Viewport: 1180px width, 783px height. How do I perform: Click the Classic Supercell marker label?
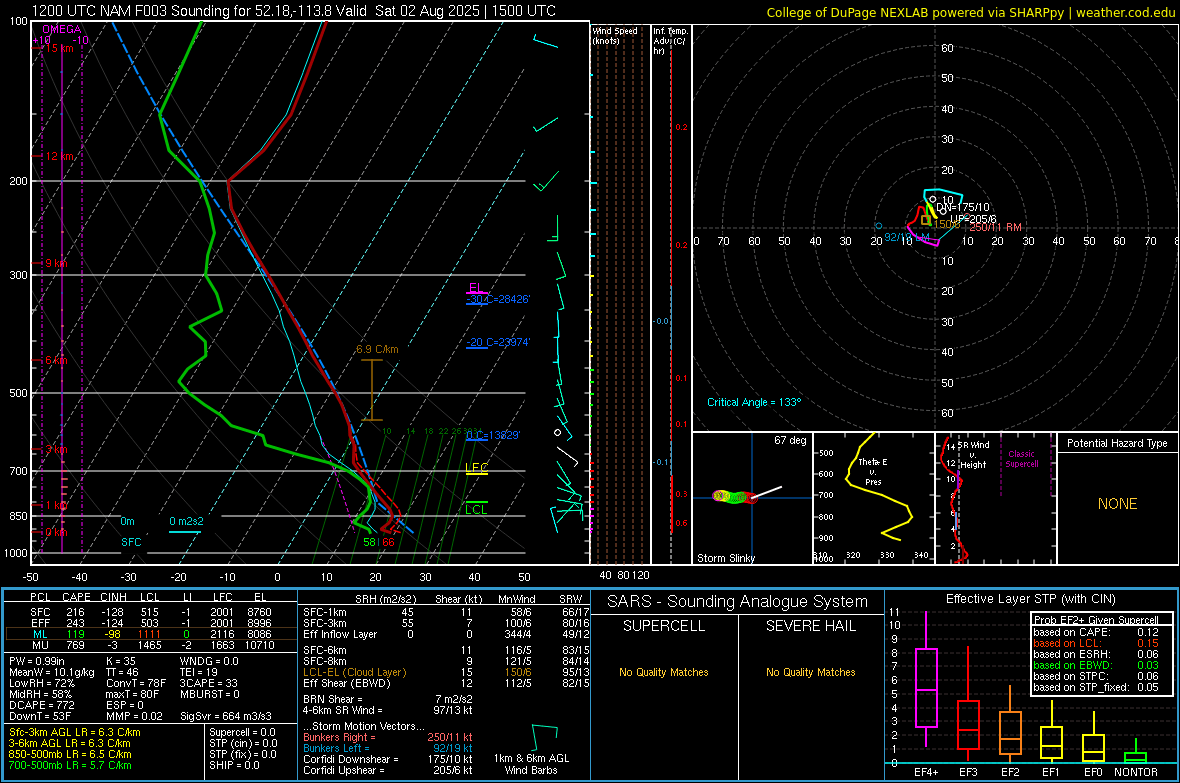[x=1021, y=459]
